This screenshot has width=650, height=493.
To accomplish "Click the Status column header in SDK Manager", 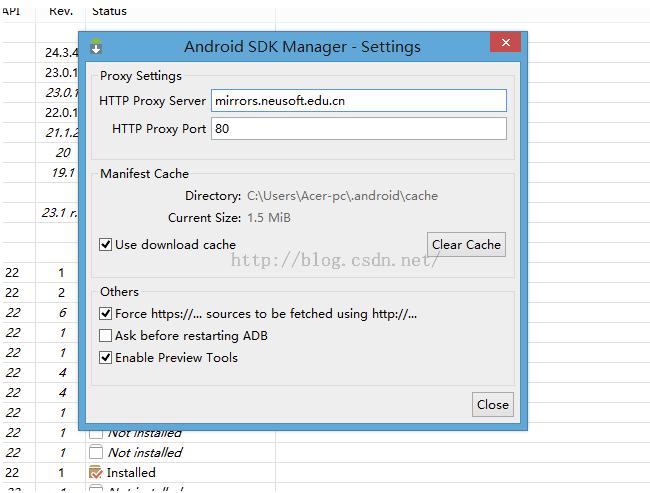I will tap(109, 11).
